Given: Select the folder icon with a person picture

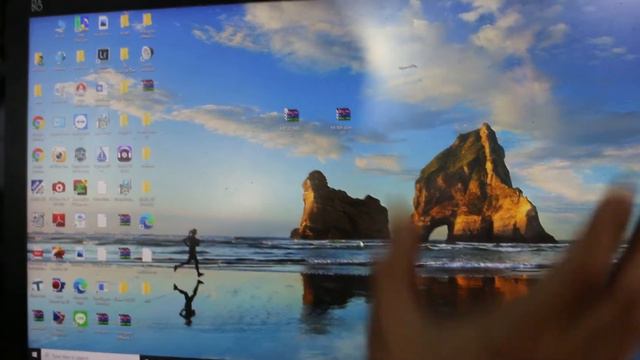Looking at the screenshot, I should (38, 59).
